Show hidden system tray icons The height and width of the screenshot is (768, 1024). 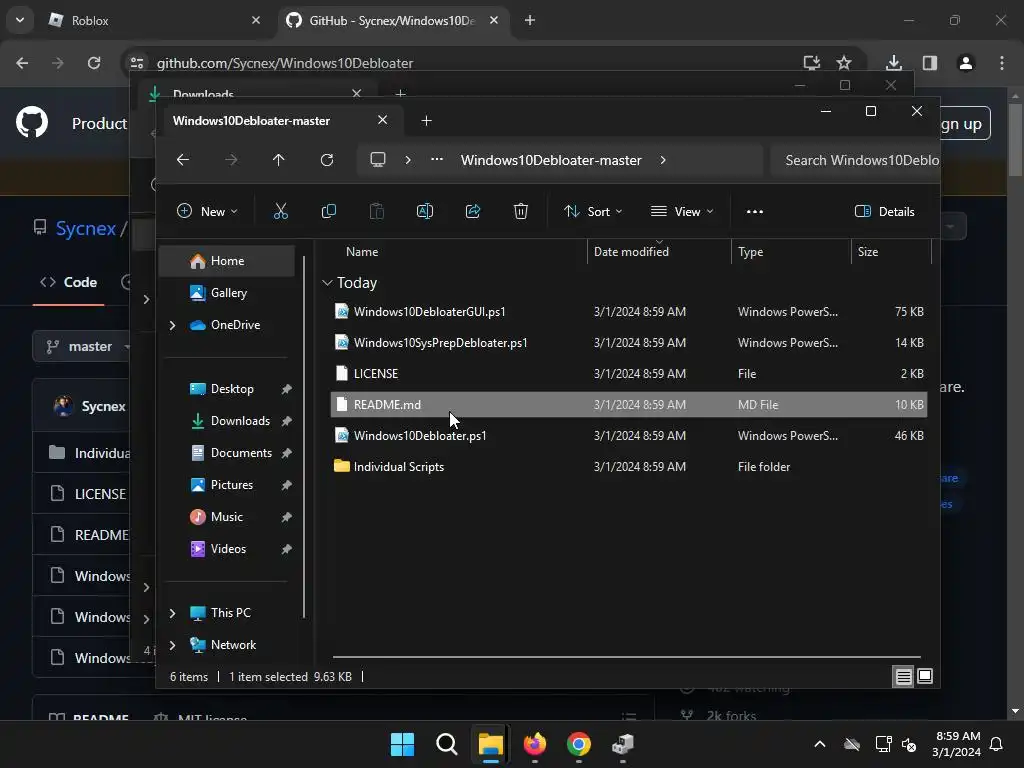point(820,744)
